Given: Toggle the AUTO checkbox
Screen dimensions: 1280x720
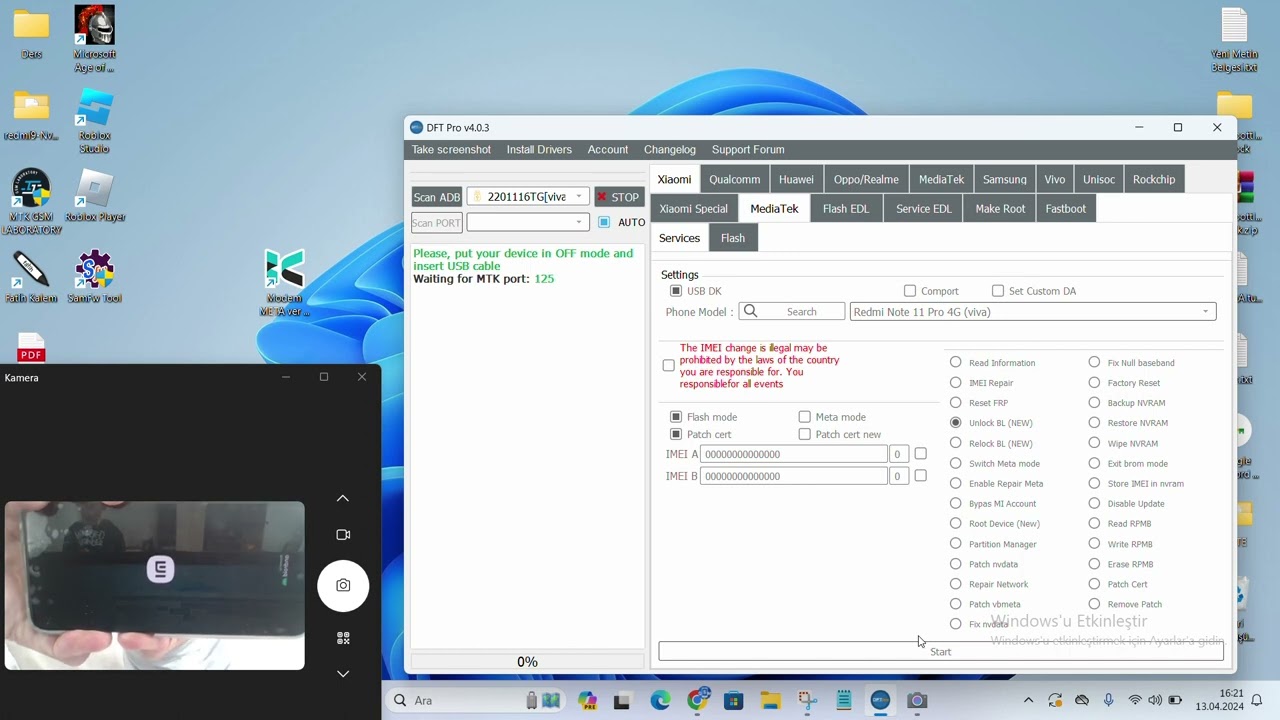Looking at the screenshot, I should point(604,222).
